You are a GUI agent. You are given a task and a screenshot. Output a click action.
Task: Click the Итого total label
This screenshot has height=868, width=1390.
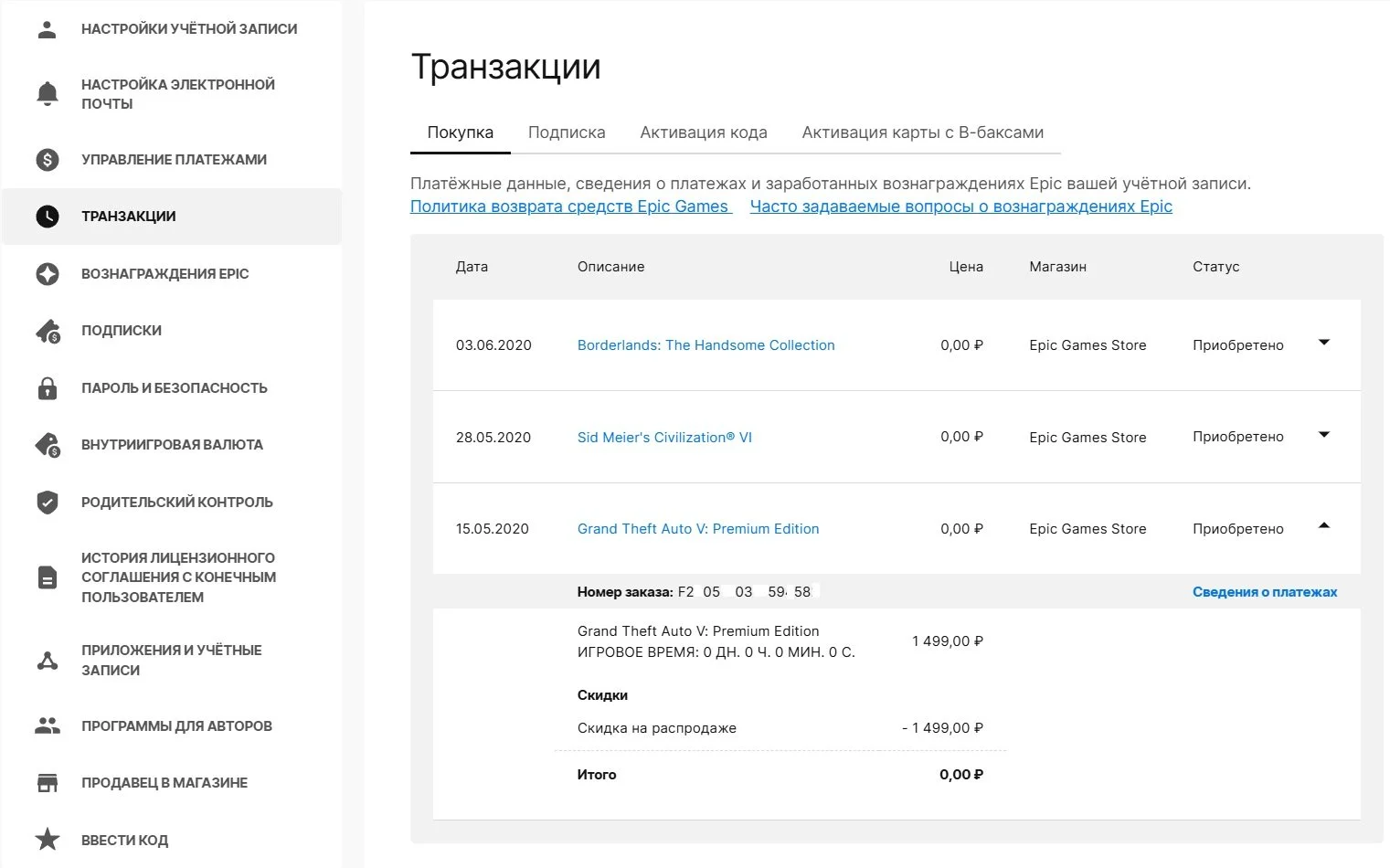597,775
